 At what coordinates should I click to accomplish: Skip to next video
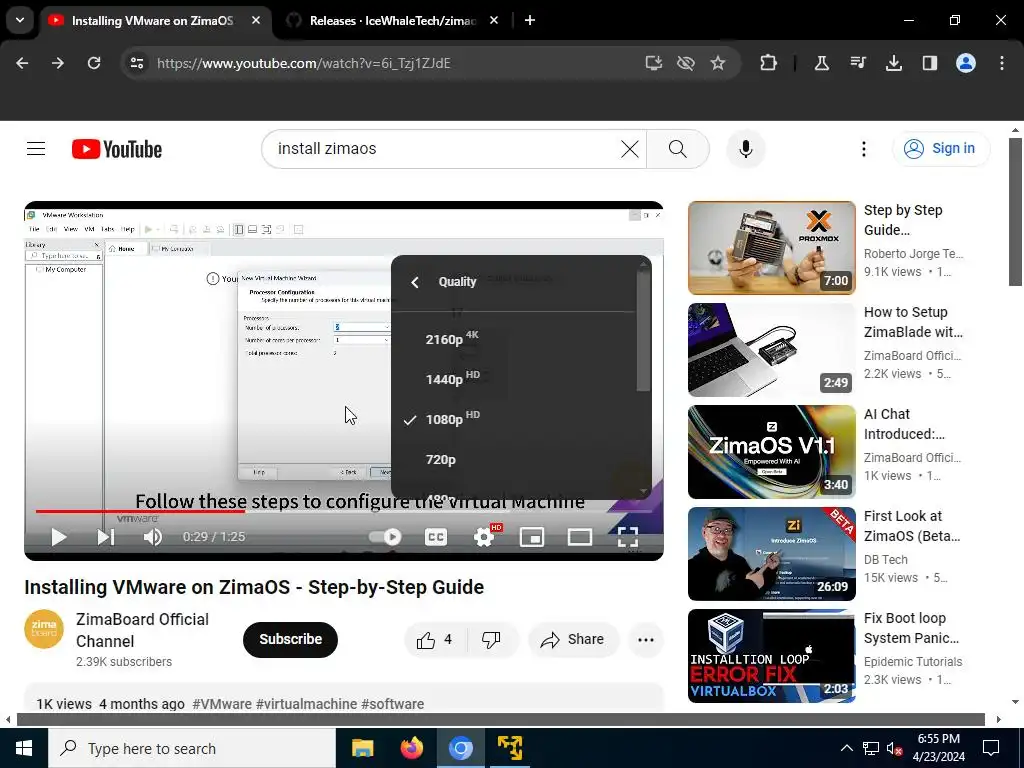click(106, 537)
